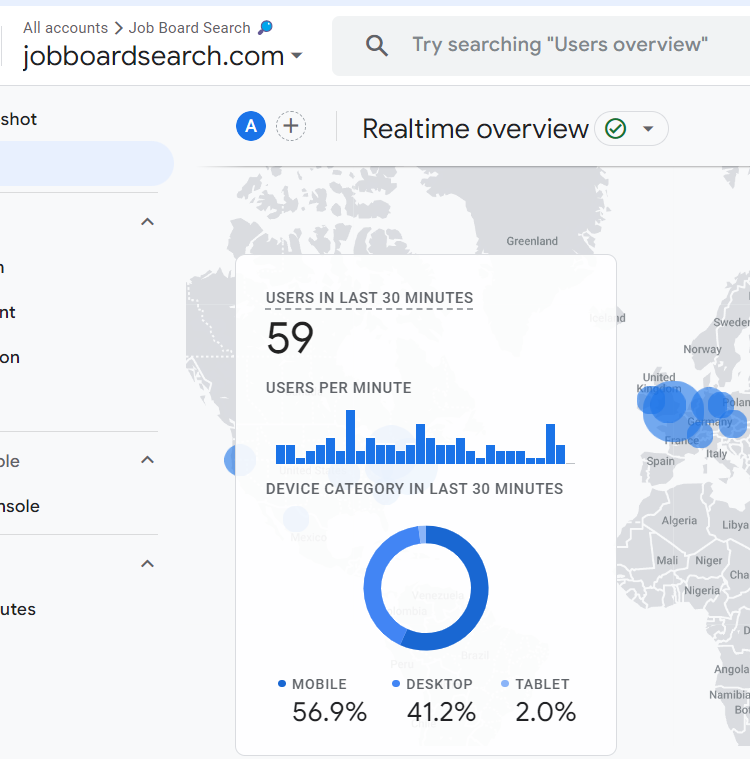Screen dimensions: 750x759
Task: Click the Nigeria map label
Action: (702, 591)
